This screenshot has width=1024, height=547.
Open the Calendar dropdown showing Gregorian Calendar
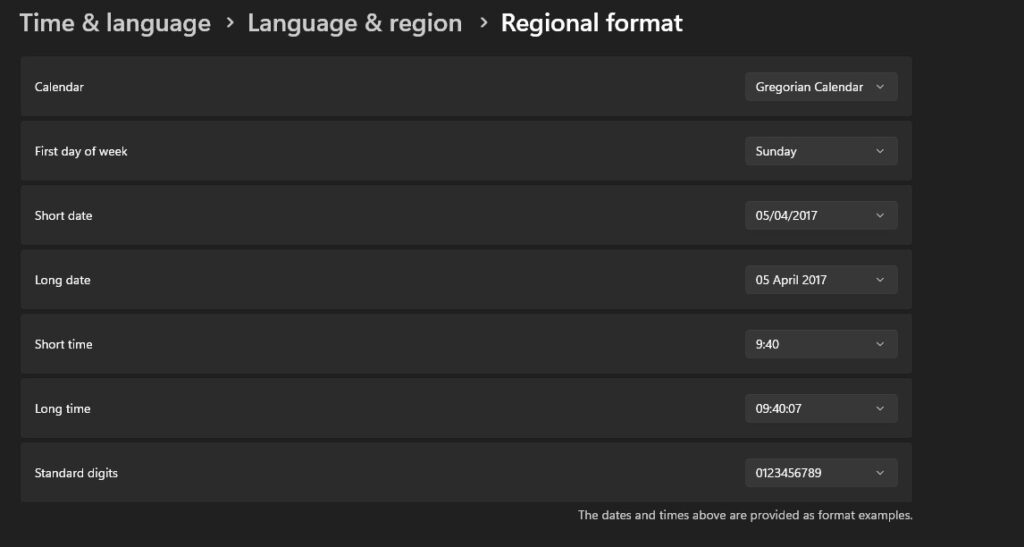(820, 87)
